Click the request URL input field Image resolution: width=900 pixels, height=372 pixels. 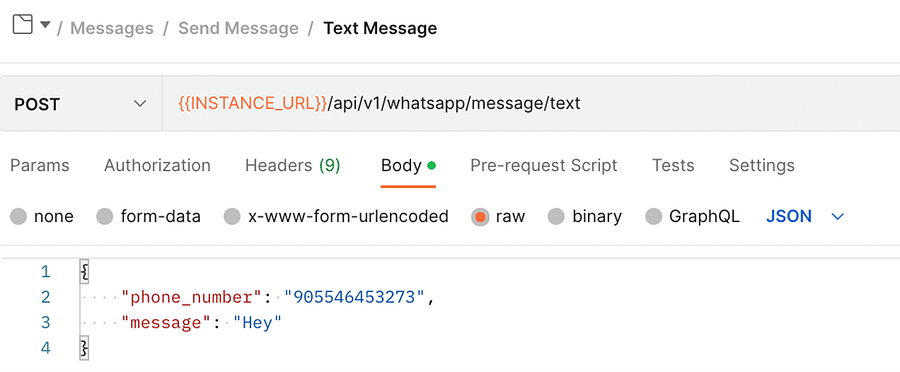tap(531, 104)
